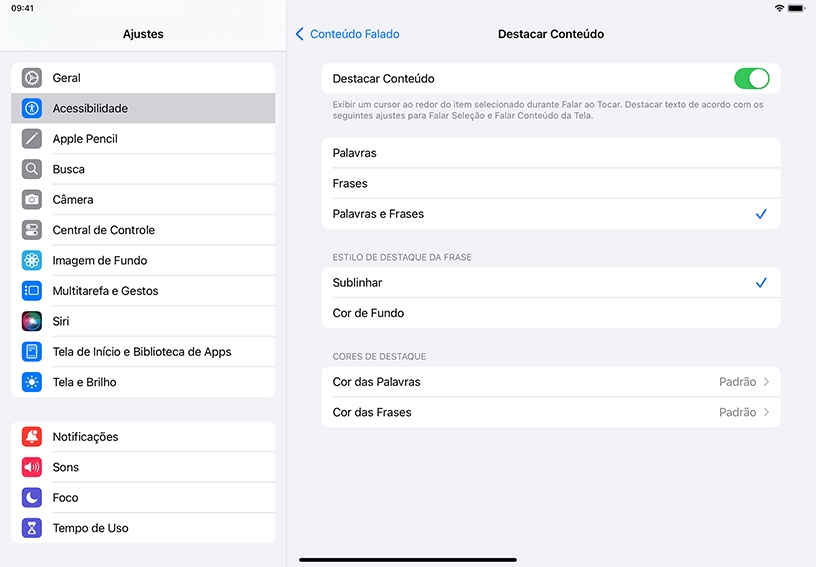Tap the Busca magnifier icon

click(32, 169)
